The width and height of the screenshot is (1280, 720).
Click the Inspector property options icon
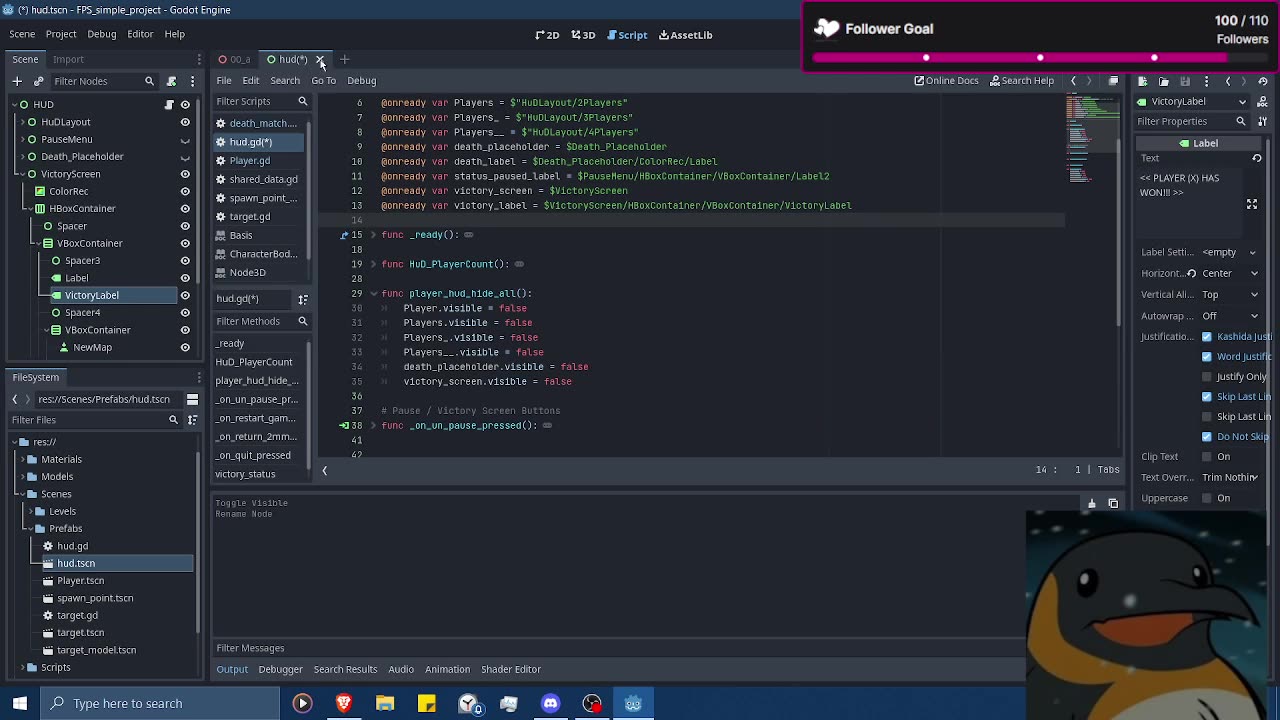(x=1262, y=121)
